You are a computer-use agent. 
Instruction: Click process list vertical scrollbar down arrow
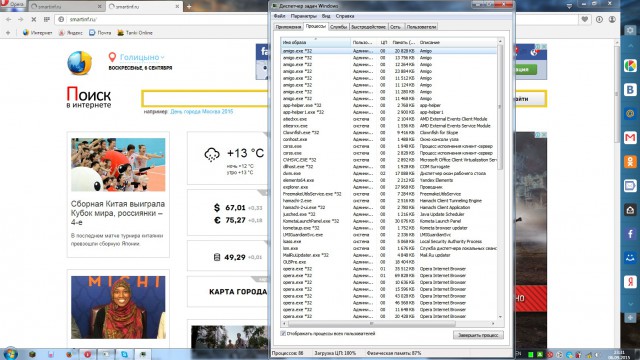(x=500, y=317)
